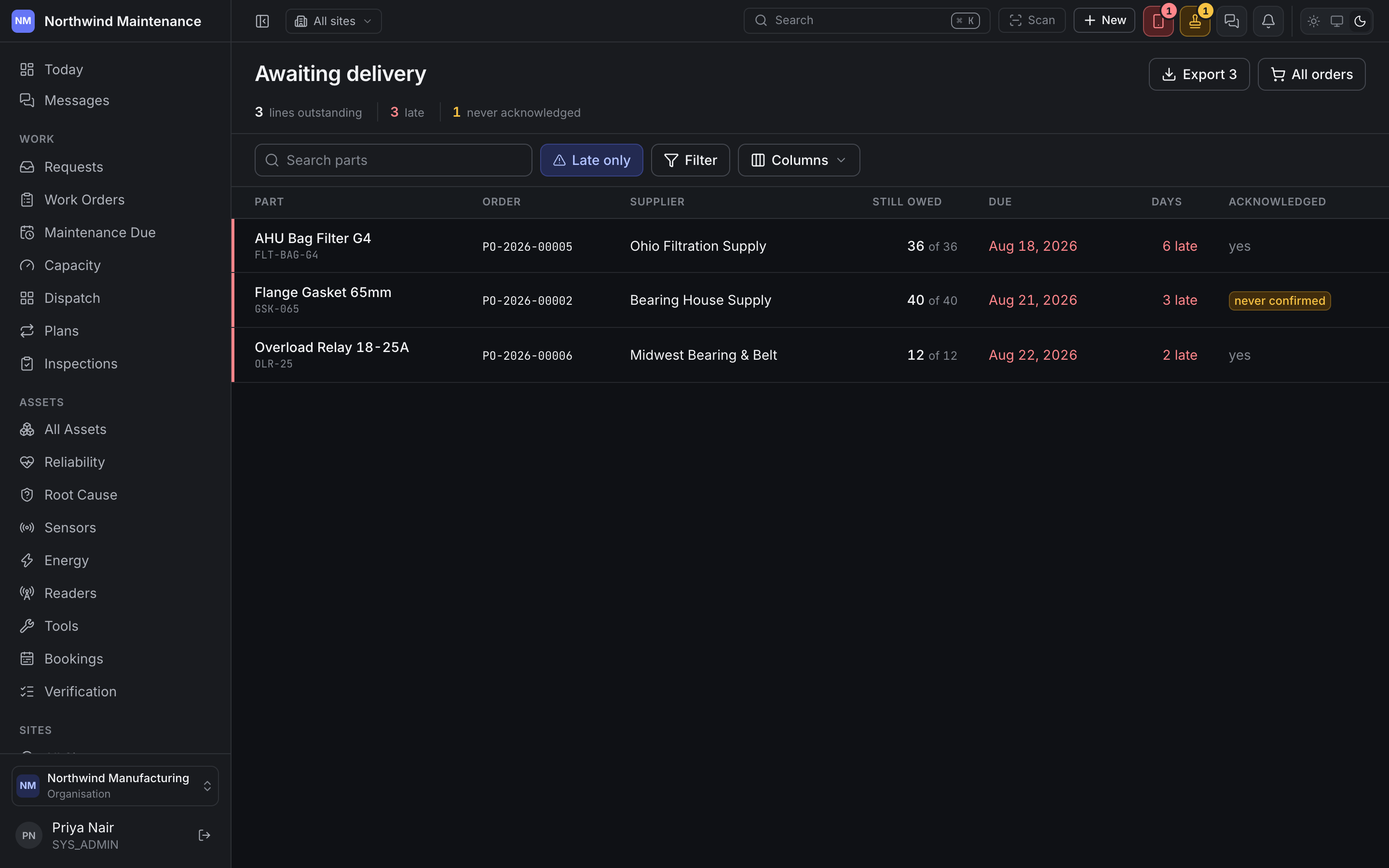The image size is (1389, 868).
Task: Open the red device alert icon
Action: (1157, 21)
